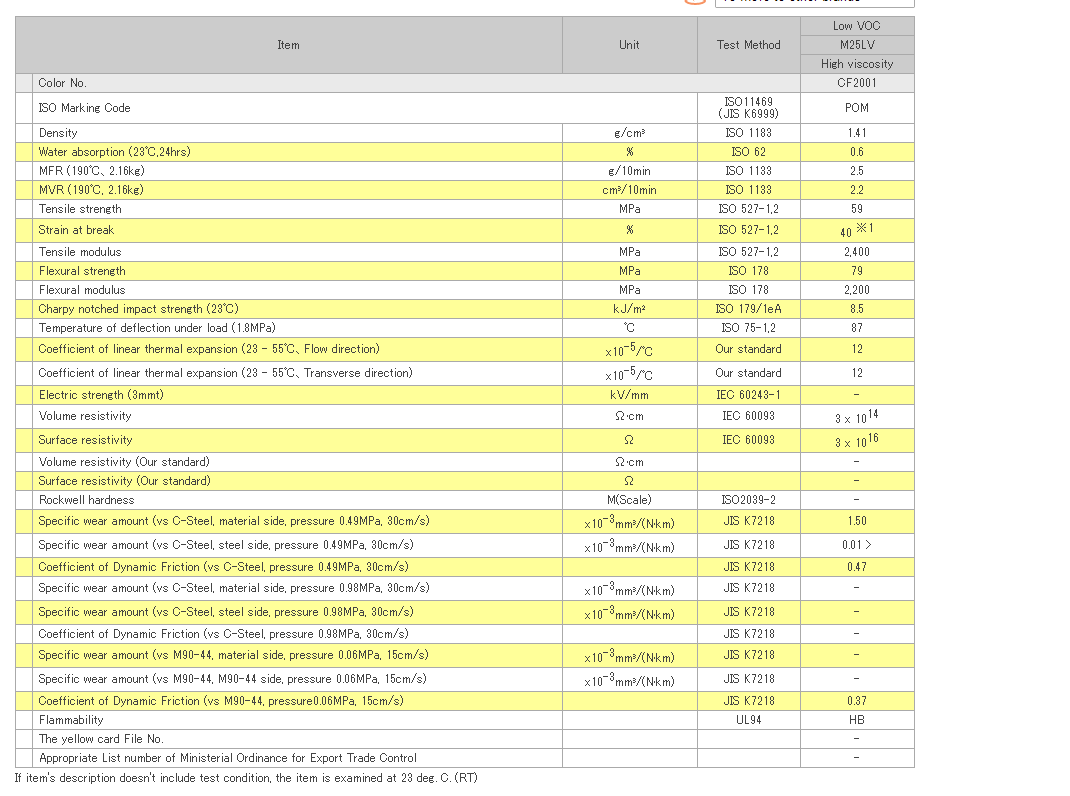Select the dynamic friction value '0.37'
The height and width of the screenshot is (796, 1070).
pos(857,702)
